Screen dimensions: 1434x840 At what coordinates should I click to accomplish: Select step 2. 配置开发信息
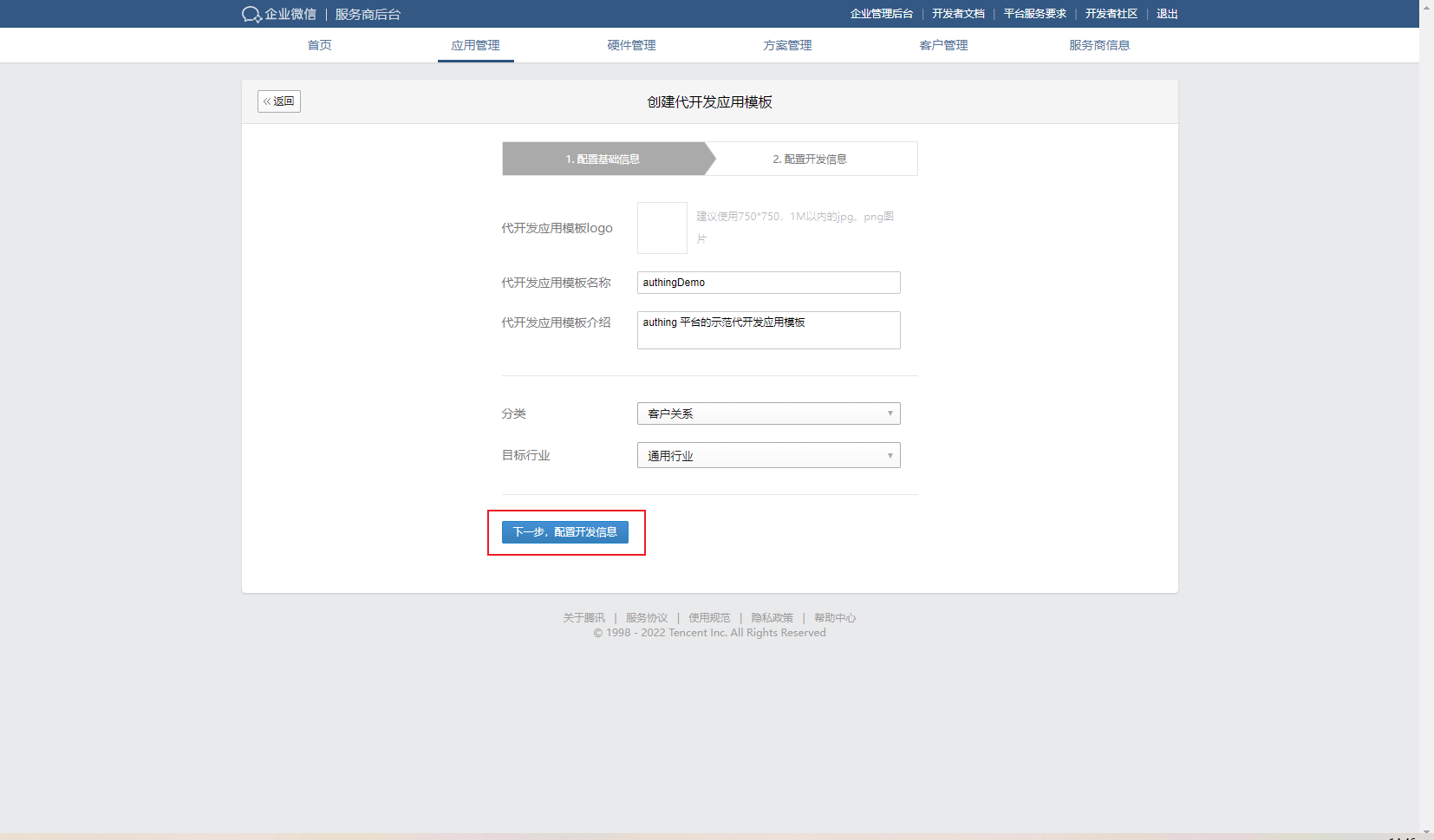point(810,160)
